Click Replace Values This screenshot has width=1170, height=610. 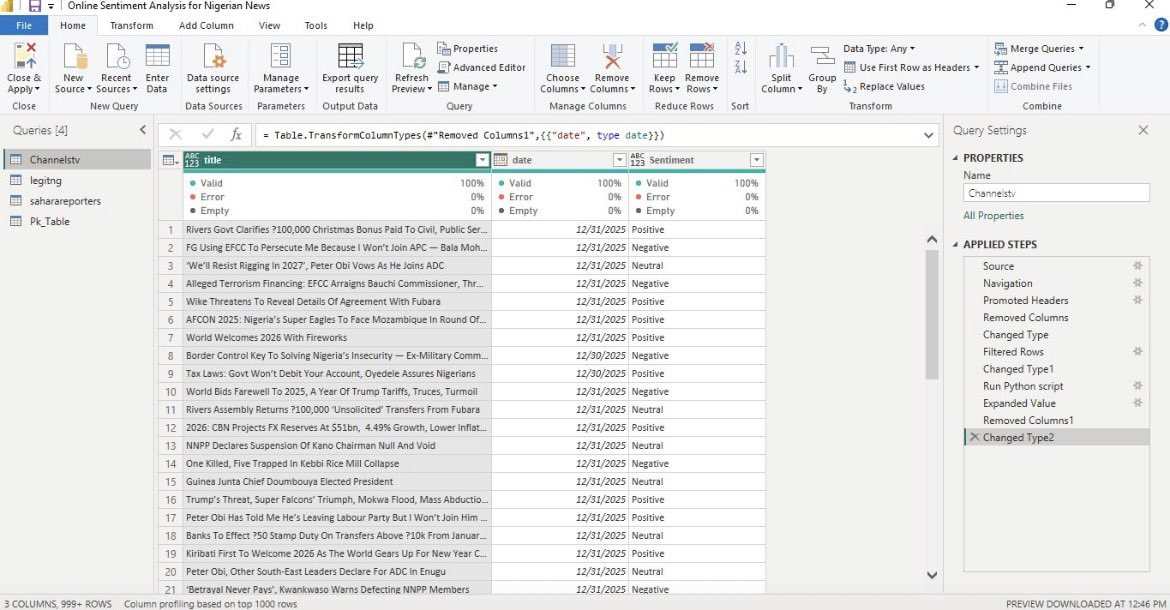pyautogui.click(x=884, y=87)
